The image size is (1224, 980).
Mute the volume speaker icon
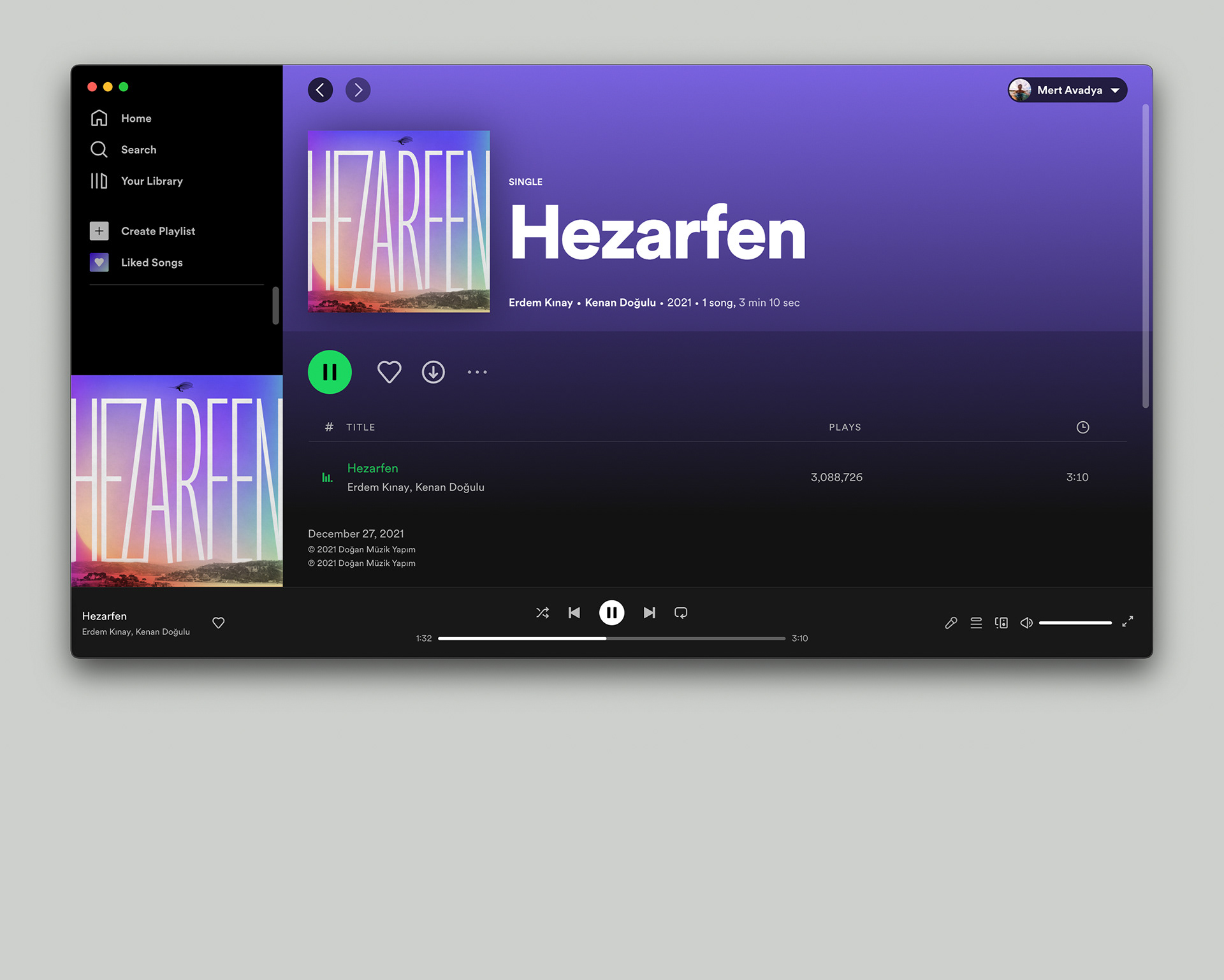(1026, 623)
